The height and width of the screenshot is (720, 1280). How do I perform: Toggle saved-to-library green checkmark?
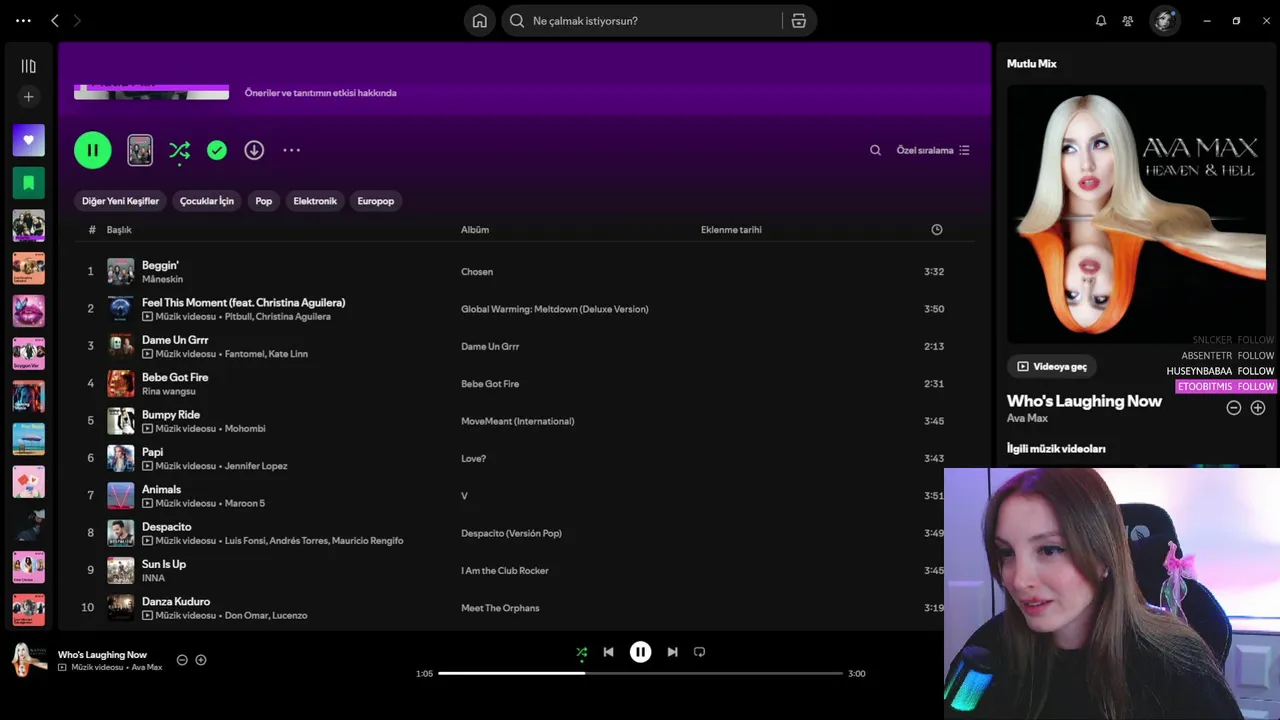217,150
